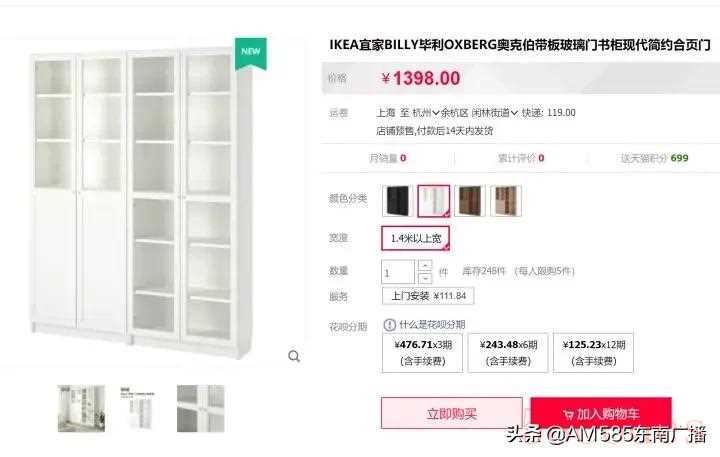The height and width of the screenshot is (457, 720).
Task: Decrease quantity with the down stepper arrow
Action: [x=425, y=278]
